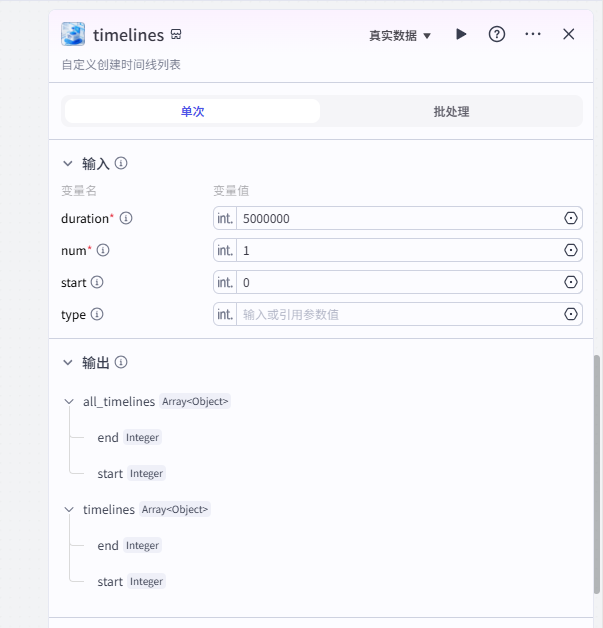Select end under timelines output

click(x=108, y=546)
